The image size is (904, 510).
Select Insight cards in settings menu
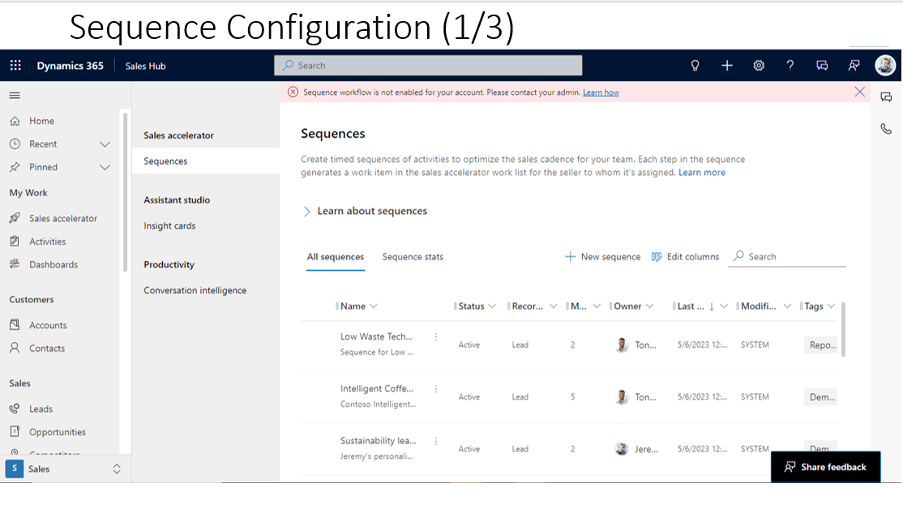point(170,226)
